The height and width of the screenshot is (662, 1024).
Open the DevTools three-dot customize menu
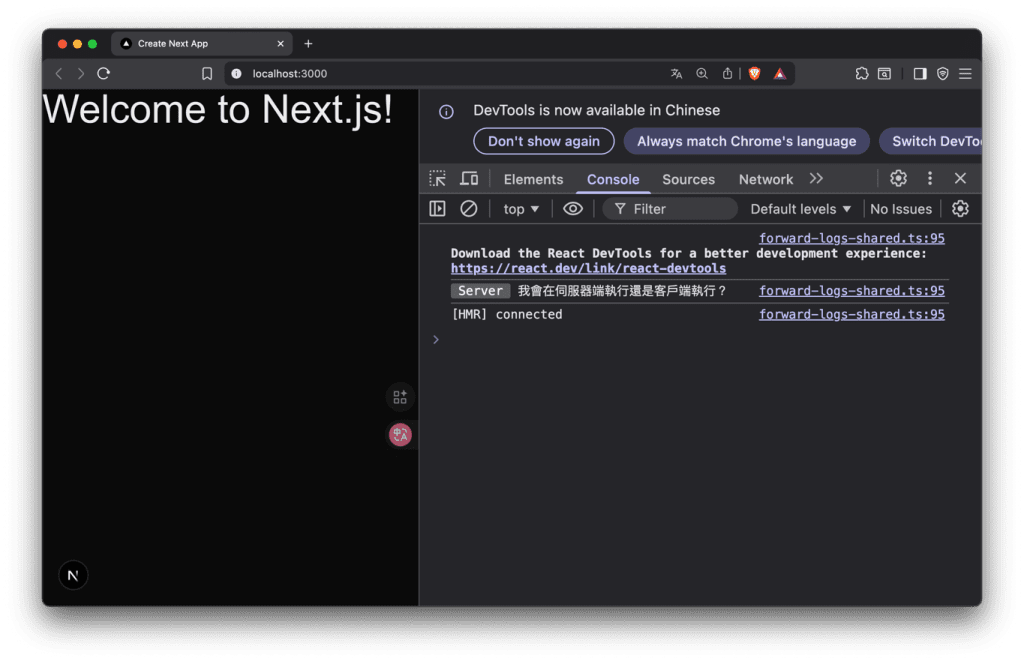click(930, 178)
